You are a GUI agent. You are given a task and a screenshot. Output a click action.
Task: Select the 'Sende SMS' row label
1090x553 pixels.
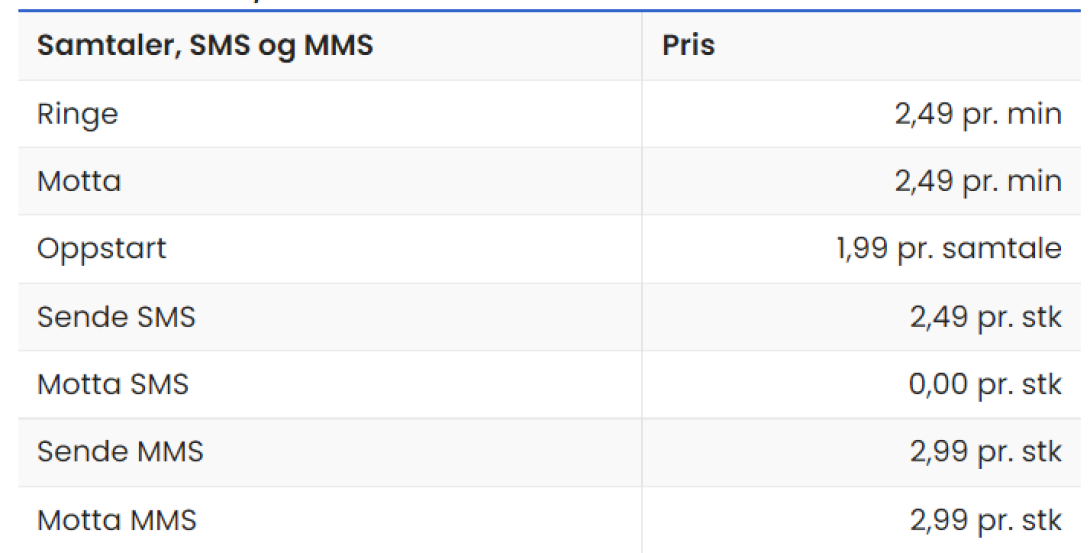[116, 317]
